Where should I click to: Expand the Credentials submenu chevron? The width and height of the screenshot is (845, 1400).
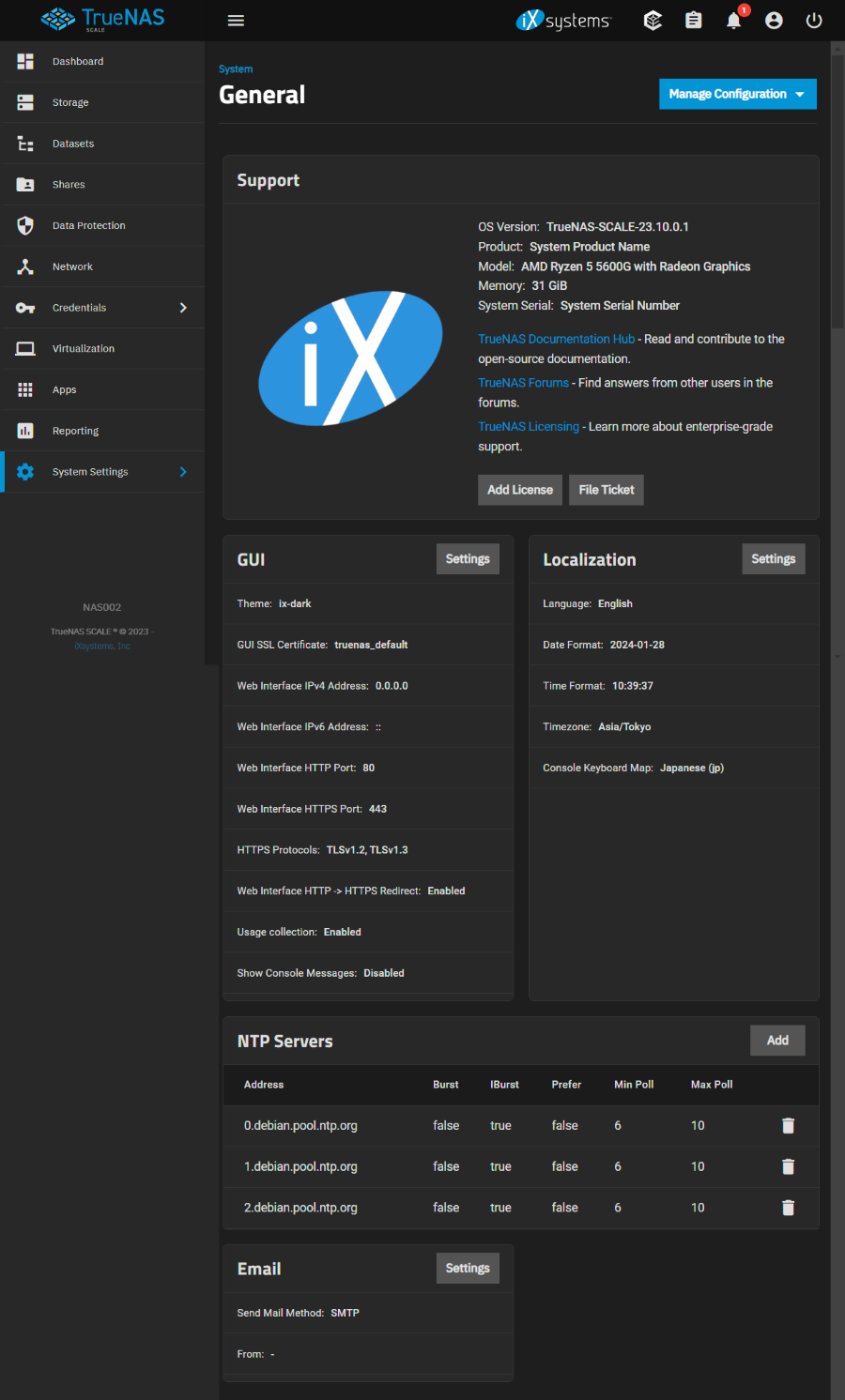click(183, 308)
